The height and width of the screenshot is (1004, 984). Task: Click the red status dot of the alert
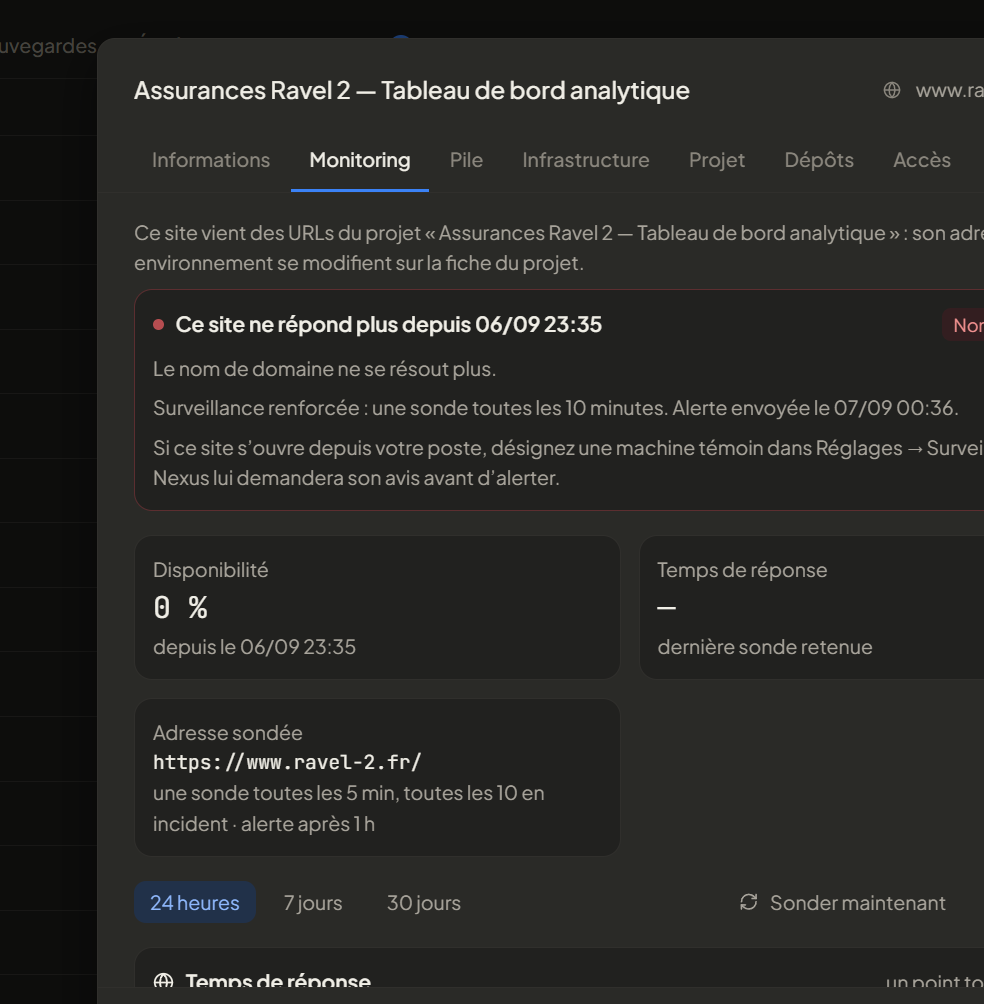click(x=159, y=325)
